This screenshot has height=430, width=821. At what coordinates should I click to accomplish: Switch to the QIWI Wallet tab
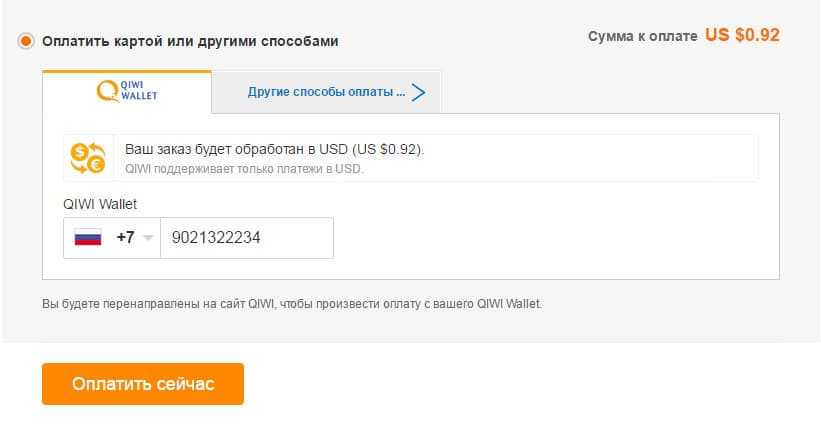127,92
